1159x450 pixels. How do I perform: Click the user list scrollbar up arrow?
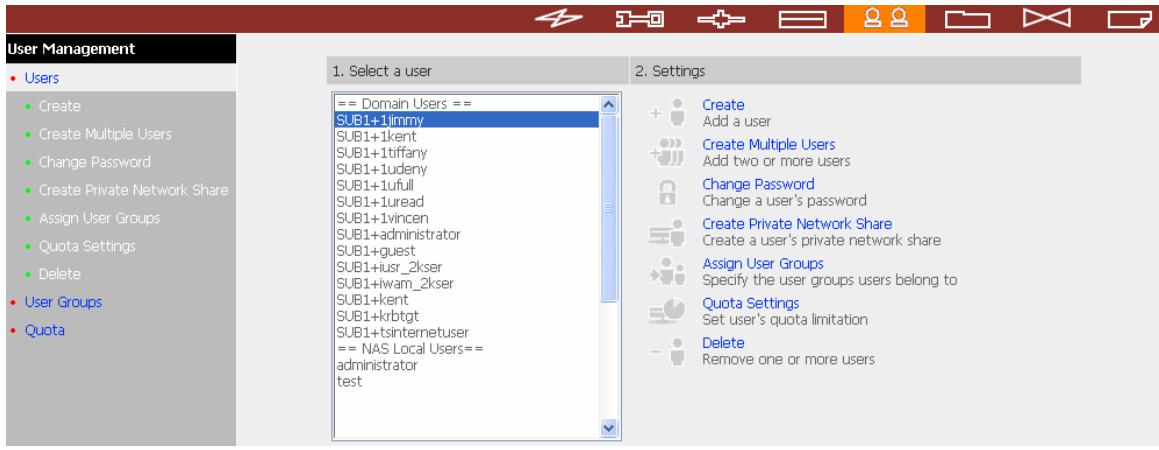coord(609,104)
